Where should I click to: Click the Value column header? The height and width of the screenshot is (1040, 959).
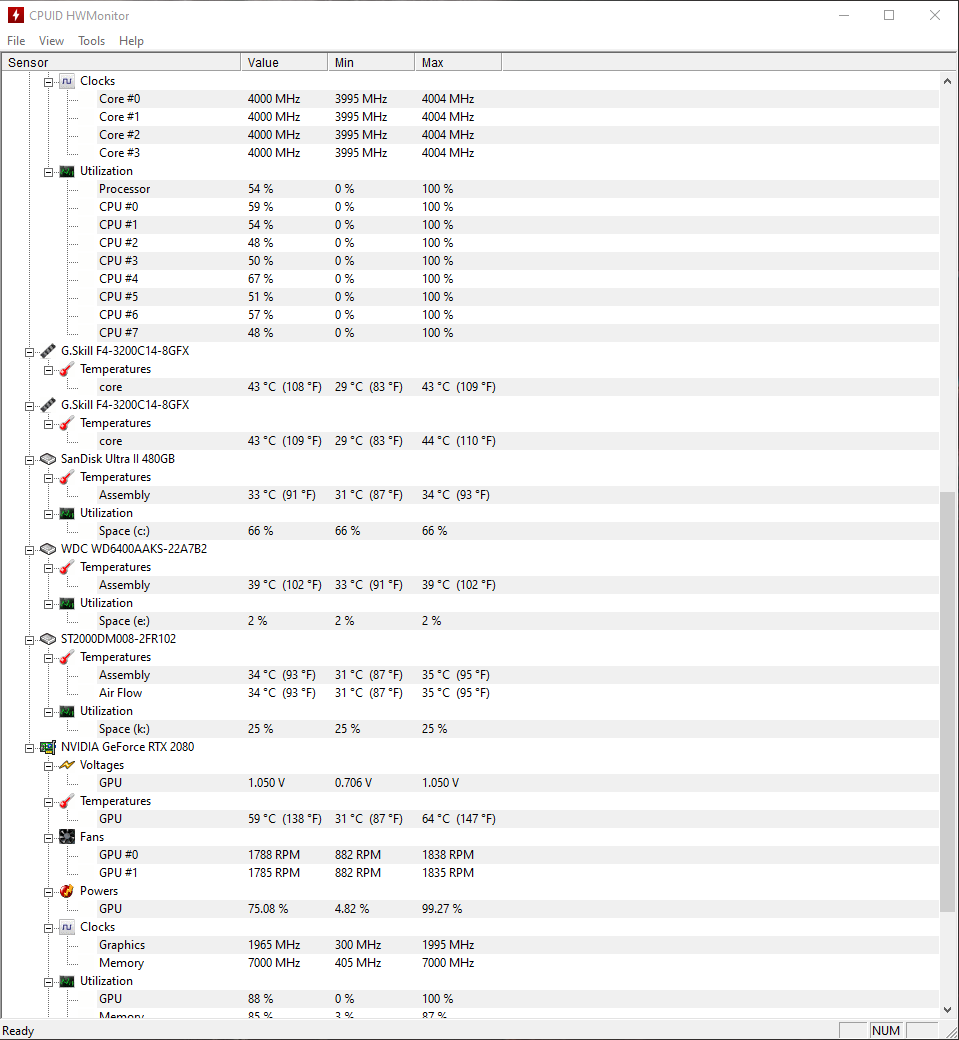coord(284,62)
